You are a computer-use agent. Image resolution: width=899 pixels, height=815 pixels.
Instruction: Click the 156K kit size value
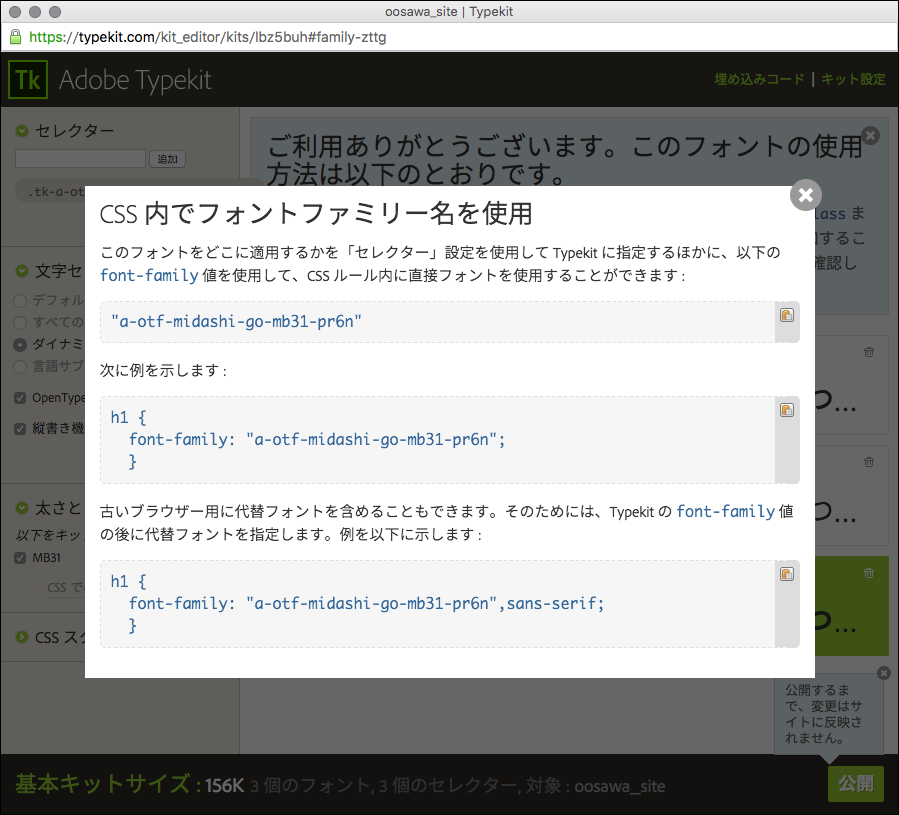[x=225, y=785]
